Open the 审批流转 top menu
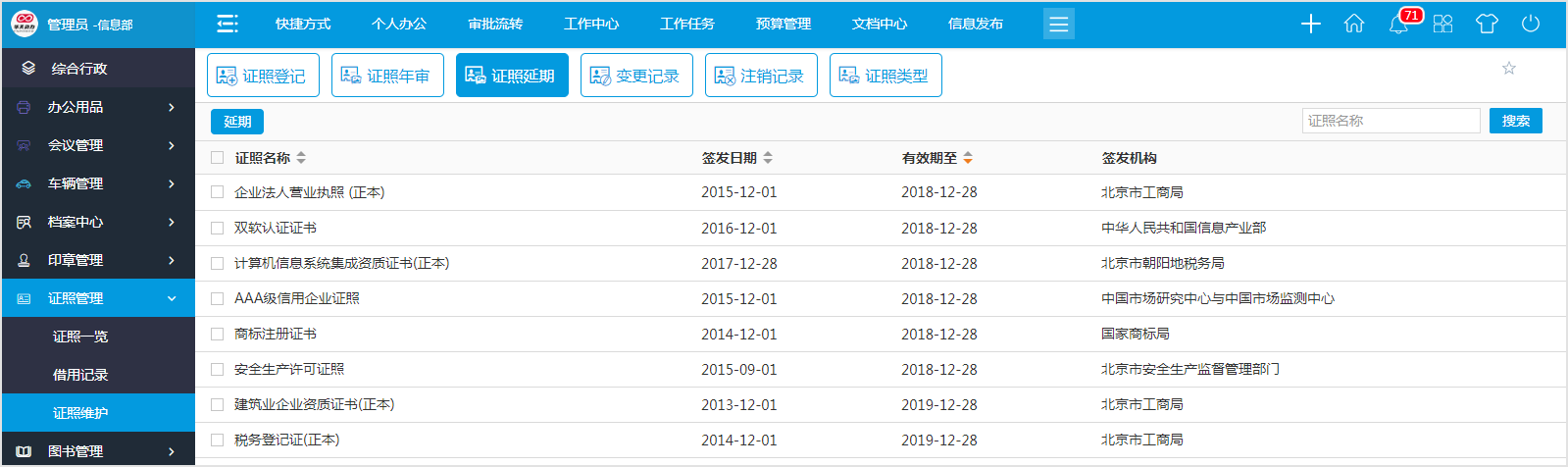The height and width of the screenshot is (467, 1568). tap(495, 24)
